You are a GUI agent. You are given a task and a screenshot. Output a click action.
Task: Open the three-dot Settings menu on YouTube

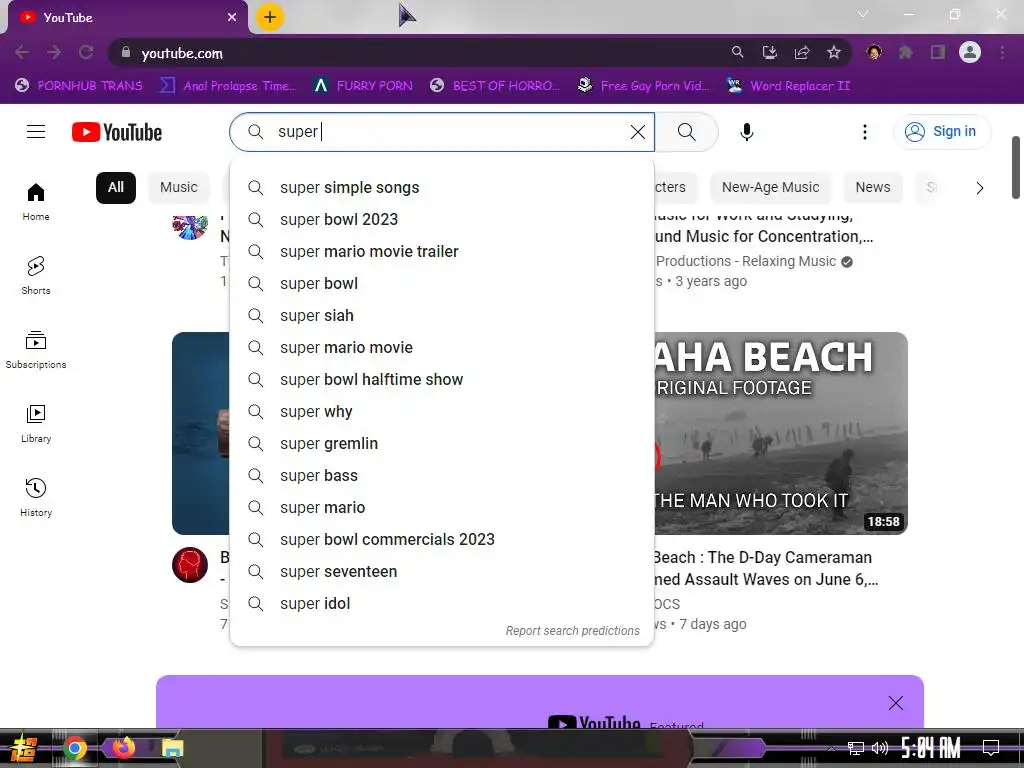(x=865, y=132)
